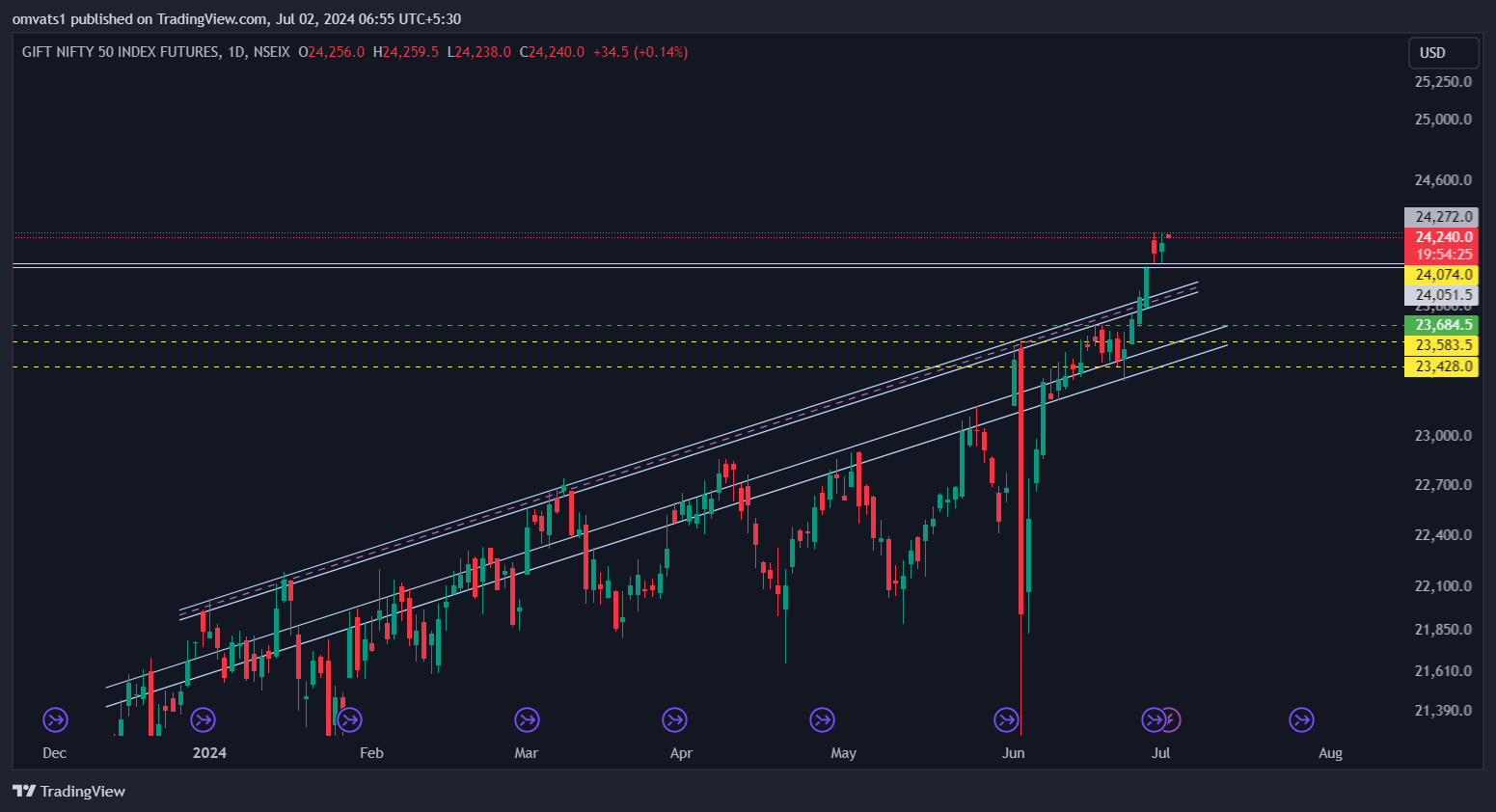Select the green 23,684.5 price label
Screen dimensions: 1496x812
pyautogui.click(x=1441, y=325)
